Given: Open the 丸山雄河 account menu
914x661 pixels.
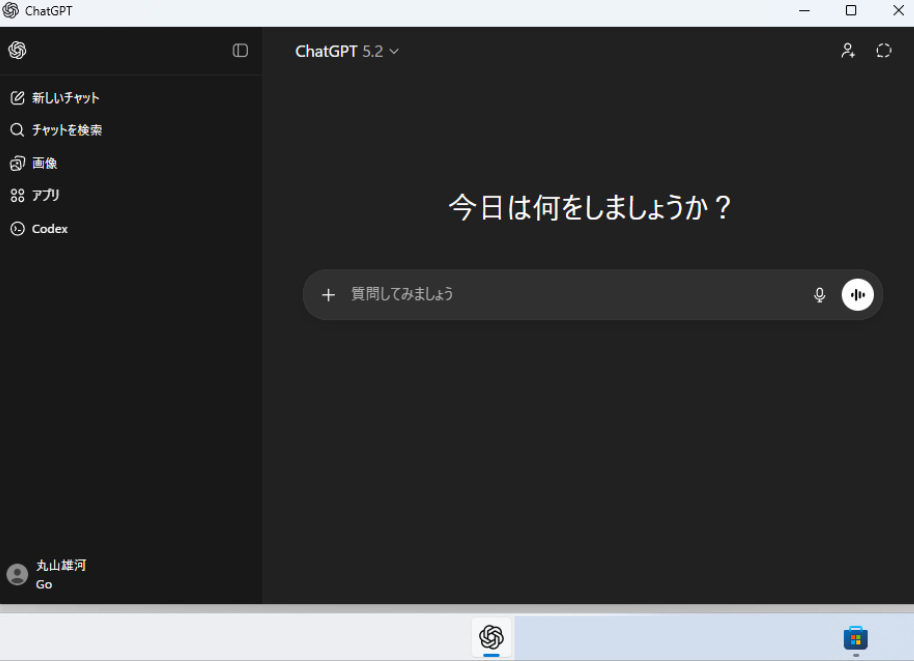Looking at the screenshot, I should tap(47, 575).
